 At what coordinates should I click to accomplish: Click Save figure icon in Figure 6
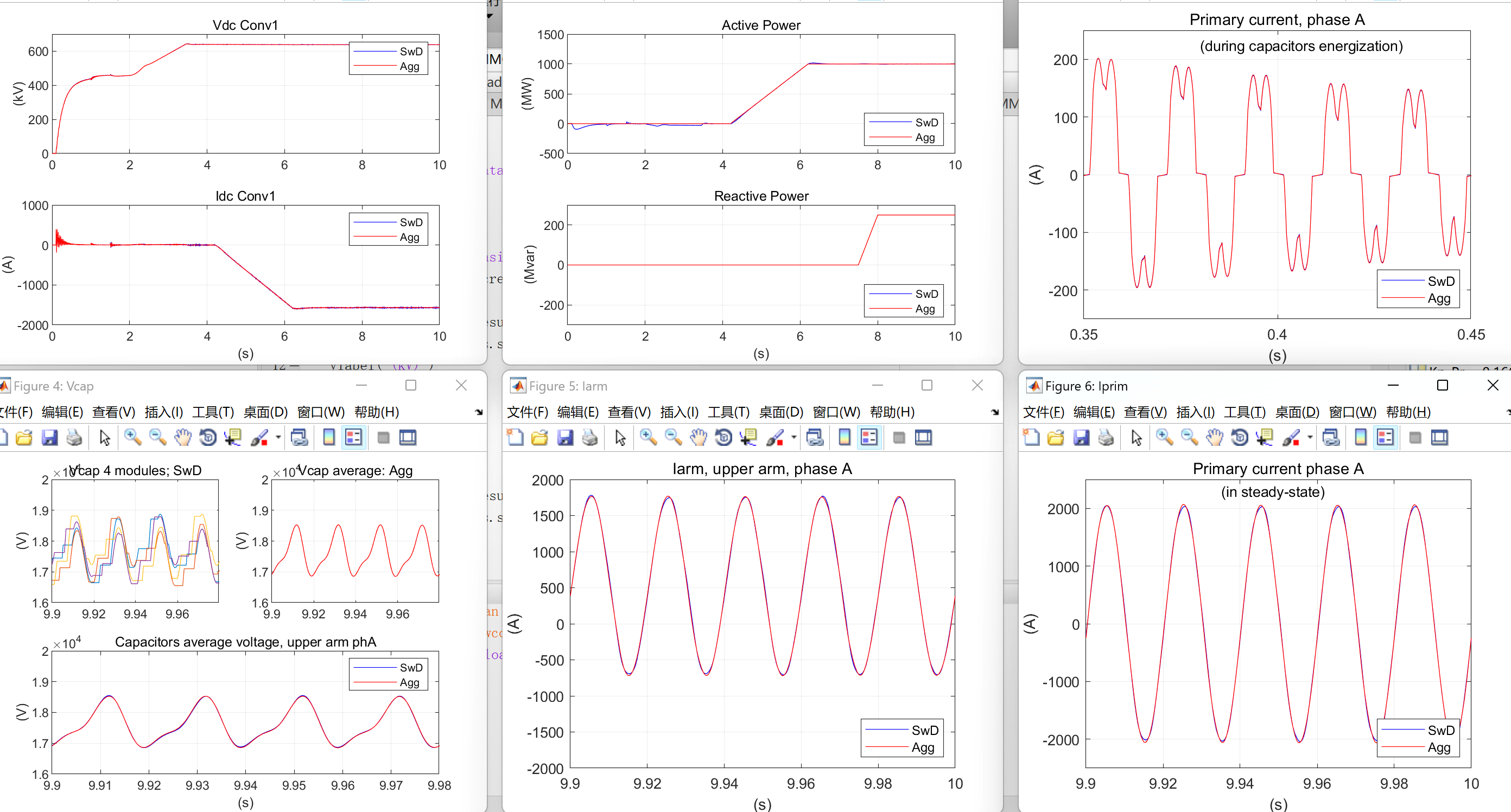[1081, 437]
